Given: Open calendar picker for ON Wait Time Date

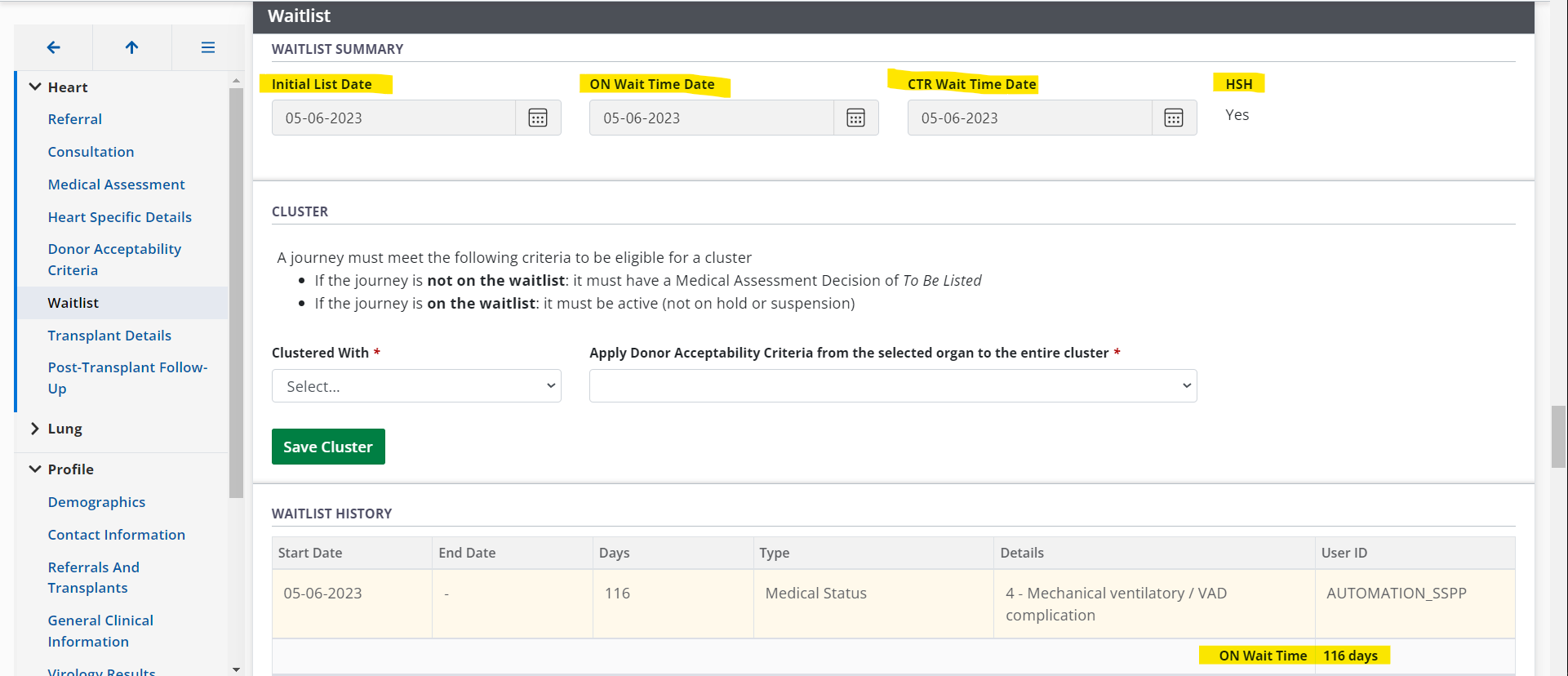Looking at the screenshot, I should (x=855, y=118).
